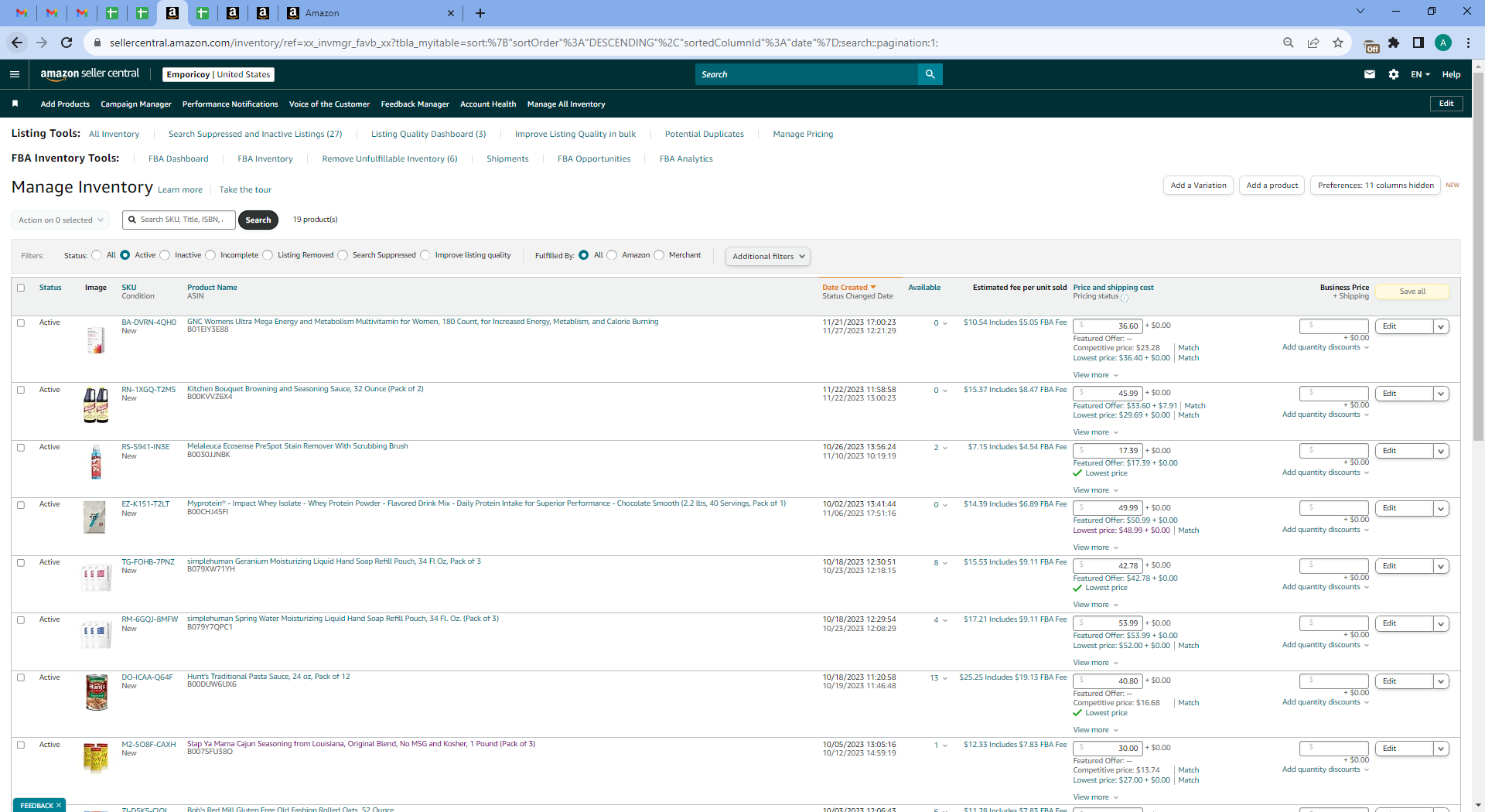Image resolution: width=1485 pixels, height=812 pixels.
Task: Open the browser extensions puzzle icon
Action: 1394,43
